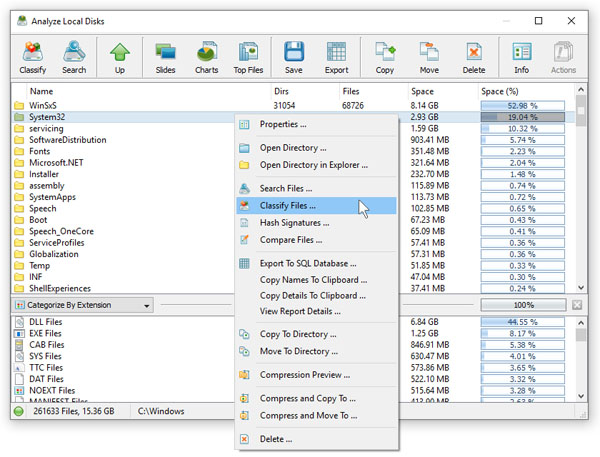Click the 100% progress bar
Screen dimensions: 600x457
pyautogui.click(x=523, y=305)
